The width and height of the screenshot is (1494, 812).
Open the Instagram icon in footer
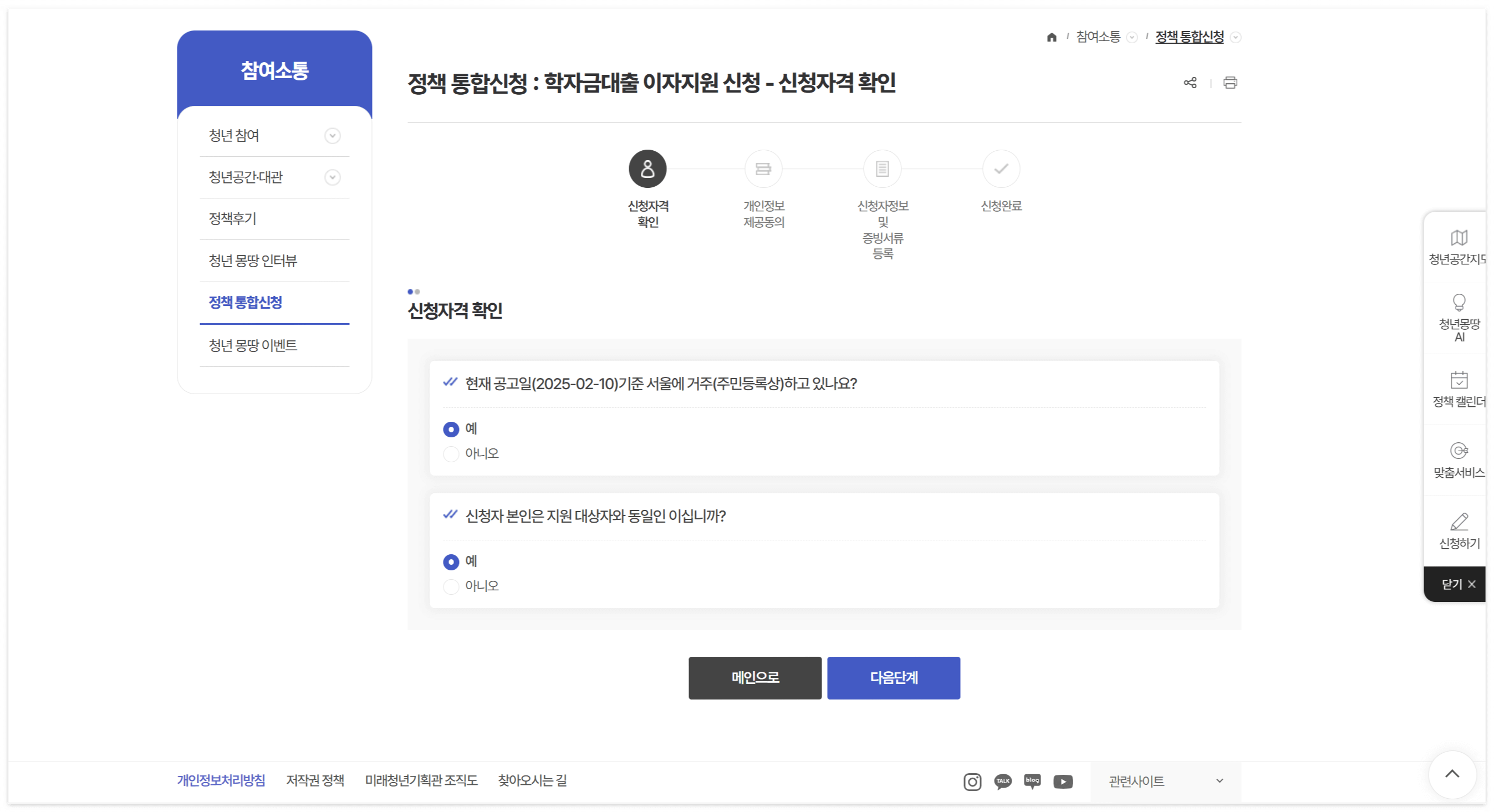972,782
